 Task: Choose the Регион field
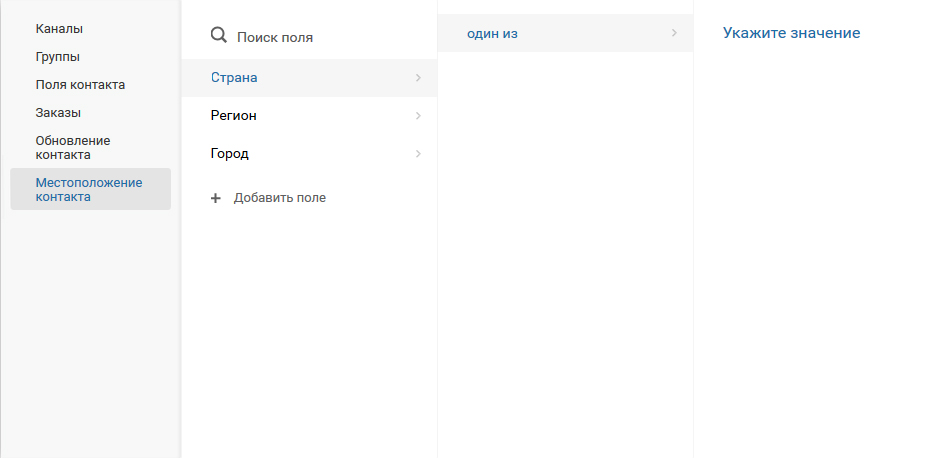[x=233, y=116]
